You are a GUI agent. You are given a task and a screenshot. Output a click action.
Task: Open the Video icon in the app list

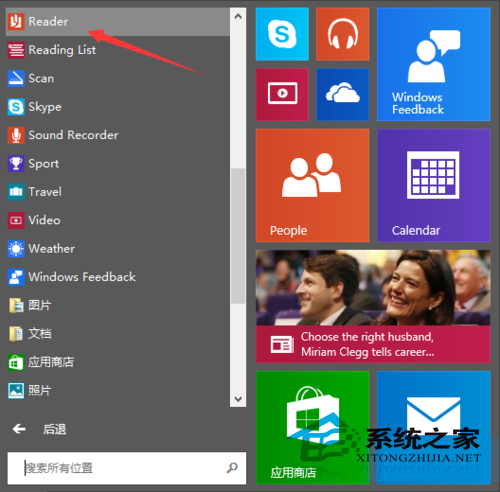pos(16,220)
